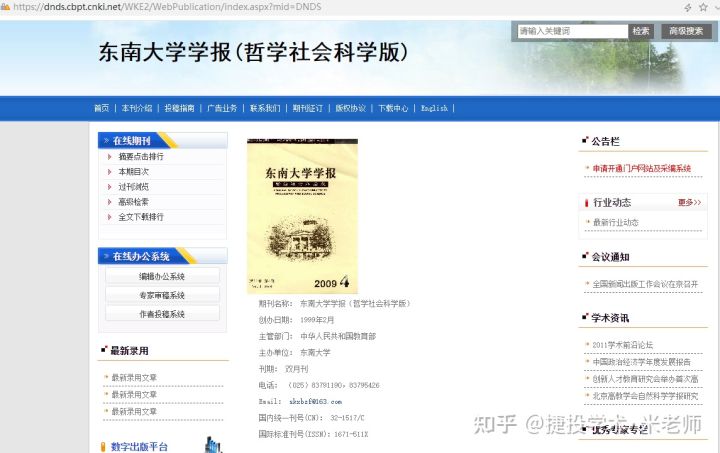
Task: Click the 国内统一刊号 32-1517/C text
Action: click(311, 418)
